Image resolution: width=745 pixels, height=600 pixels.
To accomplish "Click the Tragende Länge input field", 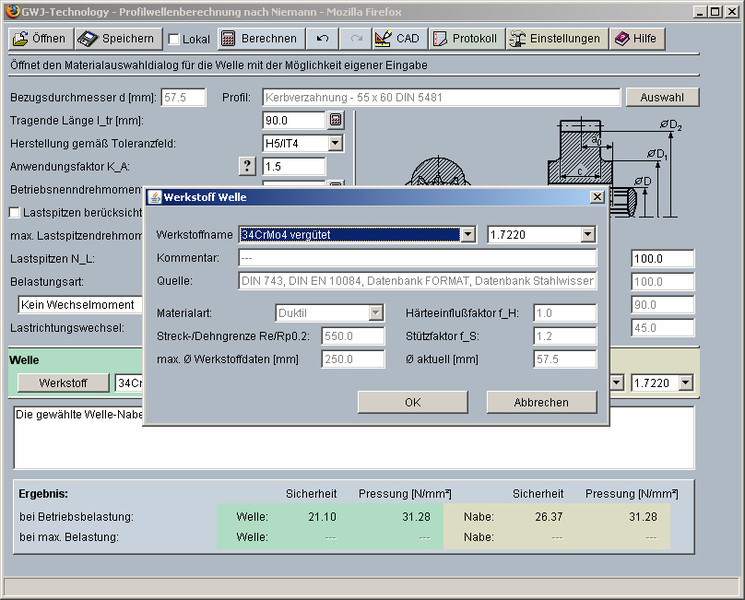I will (294, 120).
